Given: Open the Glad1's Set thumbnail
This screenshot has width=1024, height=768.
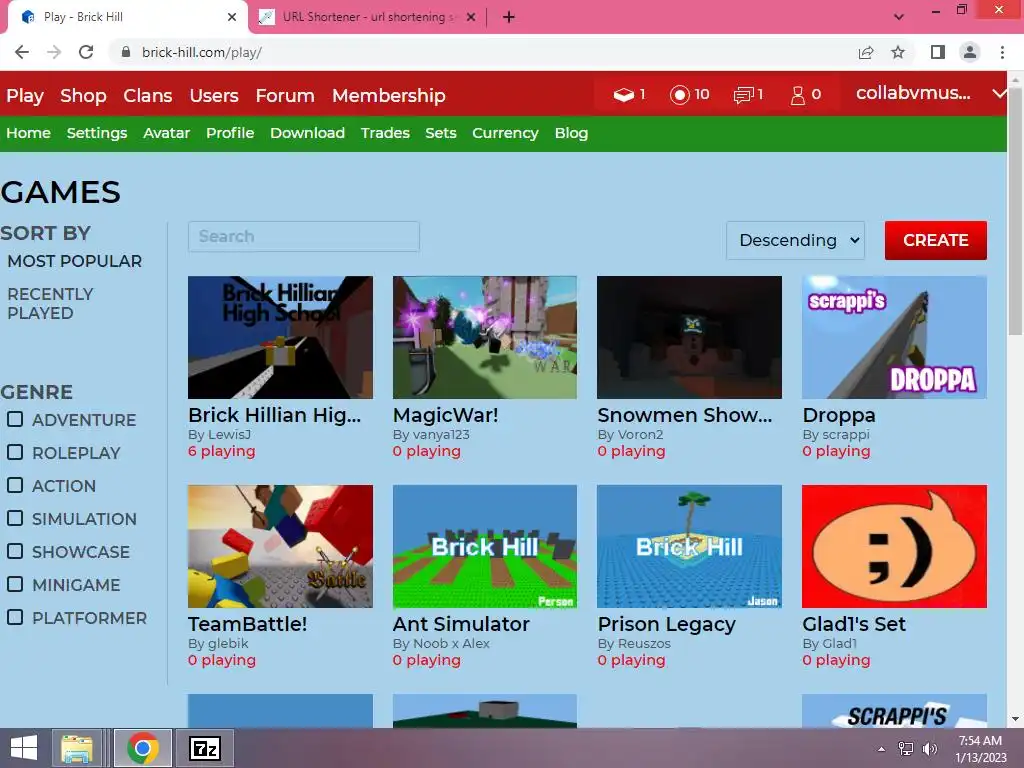Looking at the screenshot, I should pos(894,546).
